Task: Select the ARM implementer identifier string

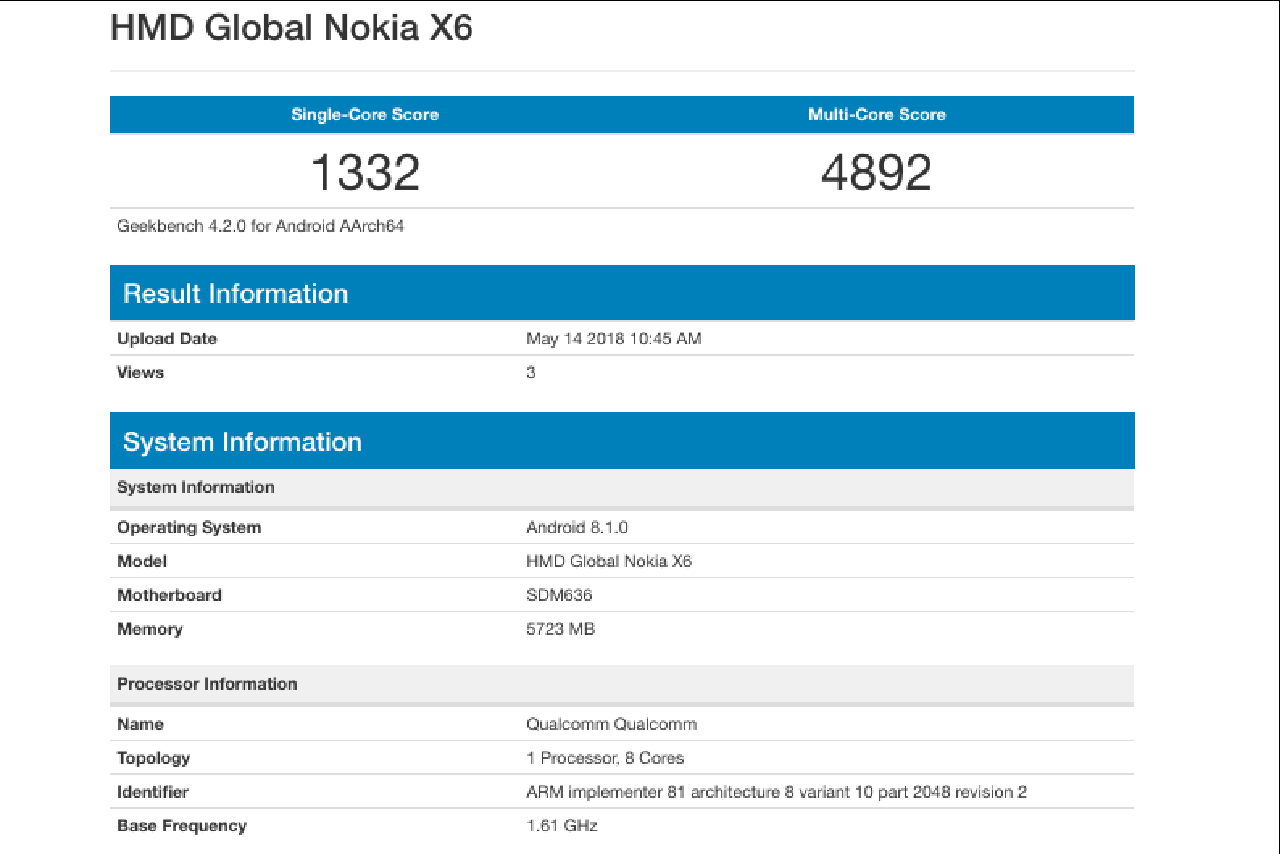Action: 776,793
